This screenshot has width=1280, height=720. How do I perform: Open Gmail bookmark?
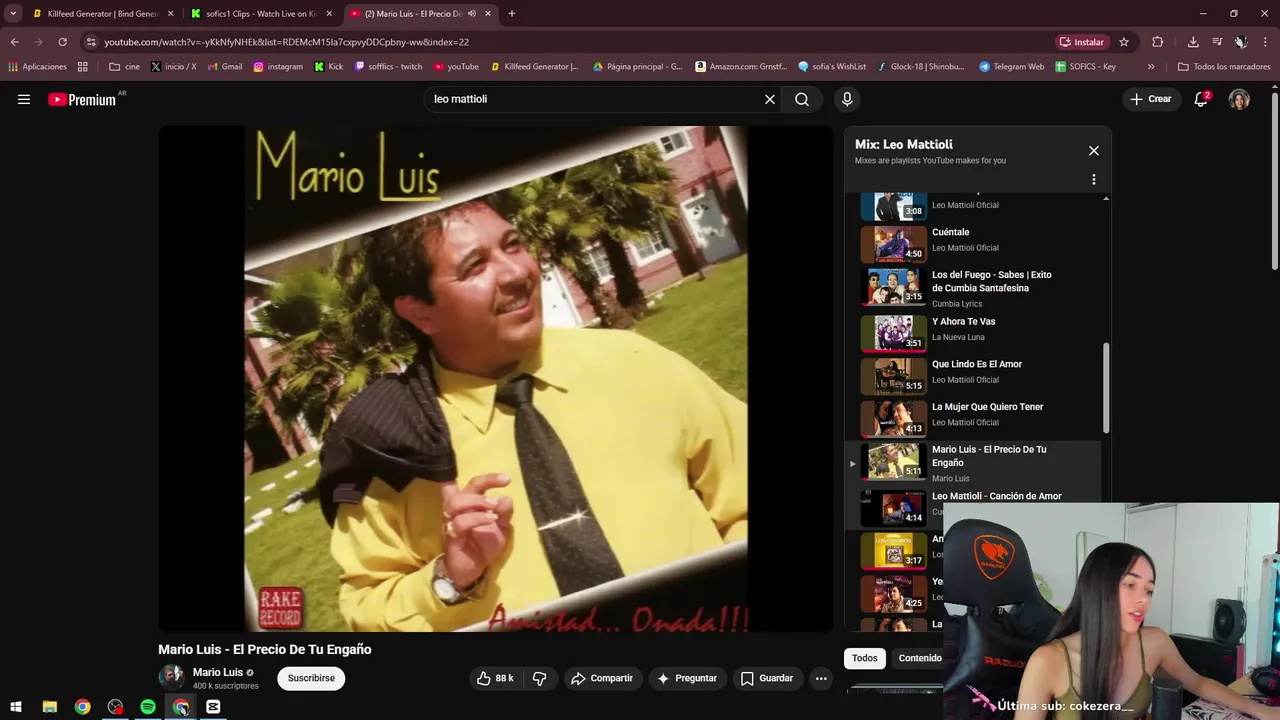(225, 67)
